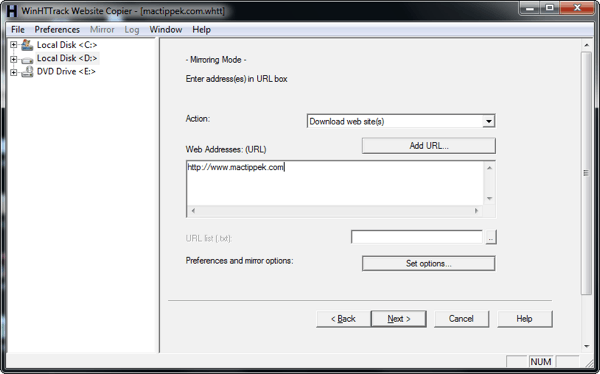
Task: Click the URL box scroll left arrow
Action: tap(193, 211)
